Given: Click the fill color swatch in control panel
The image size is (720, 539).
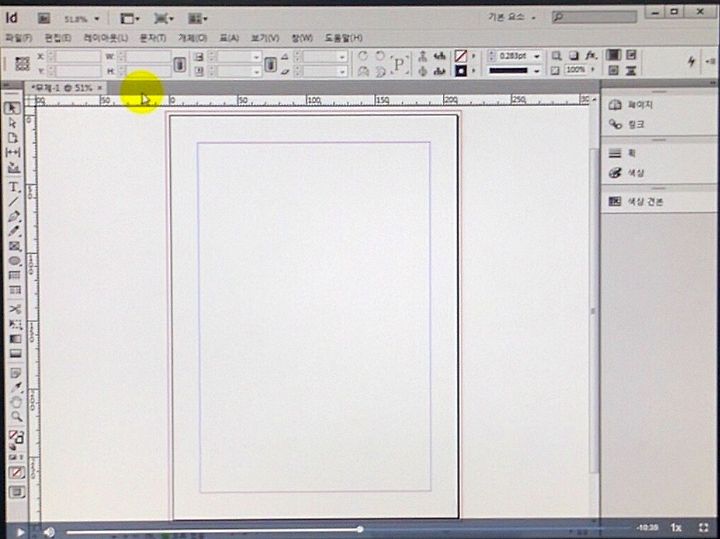Looking at the screenshot, I should [x=460, y=56].
